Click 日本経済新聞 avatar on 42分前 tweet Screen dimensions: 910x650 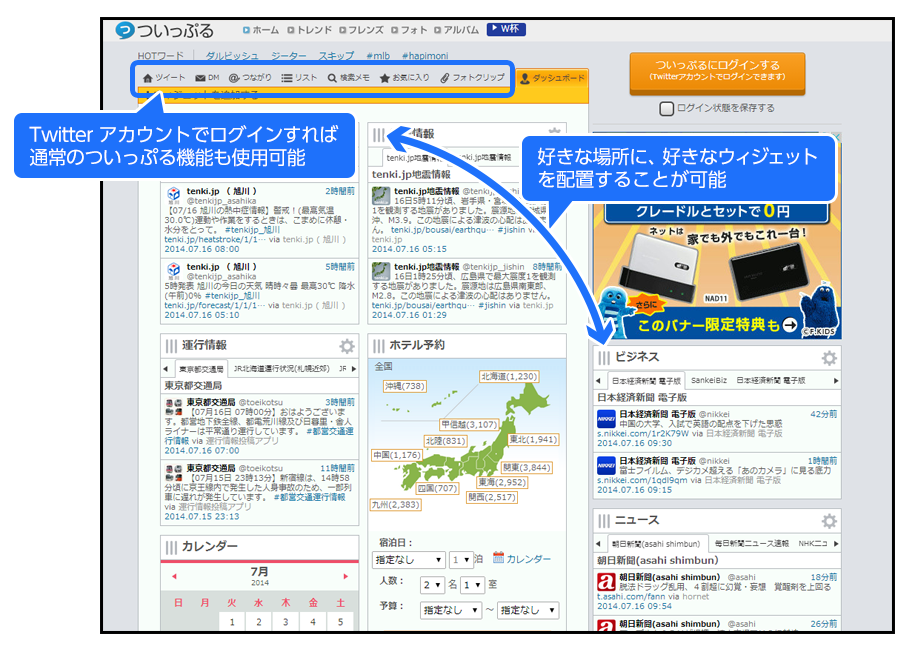(606, 418)
